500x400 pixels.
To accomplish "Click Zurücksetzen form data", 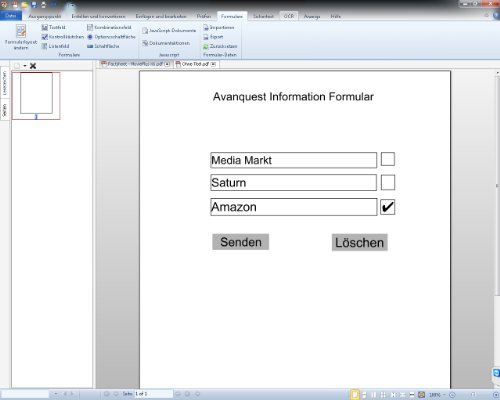I will [220, 46].
